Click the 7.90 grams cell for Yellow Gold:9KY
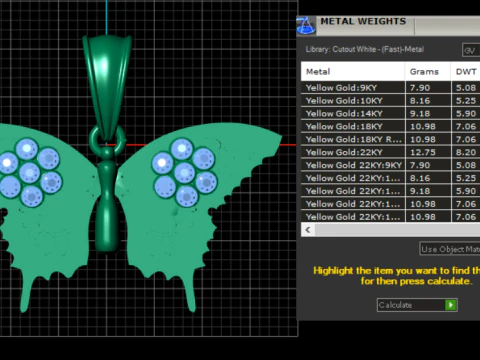480x360 pixels. tap(428, 88)
